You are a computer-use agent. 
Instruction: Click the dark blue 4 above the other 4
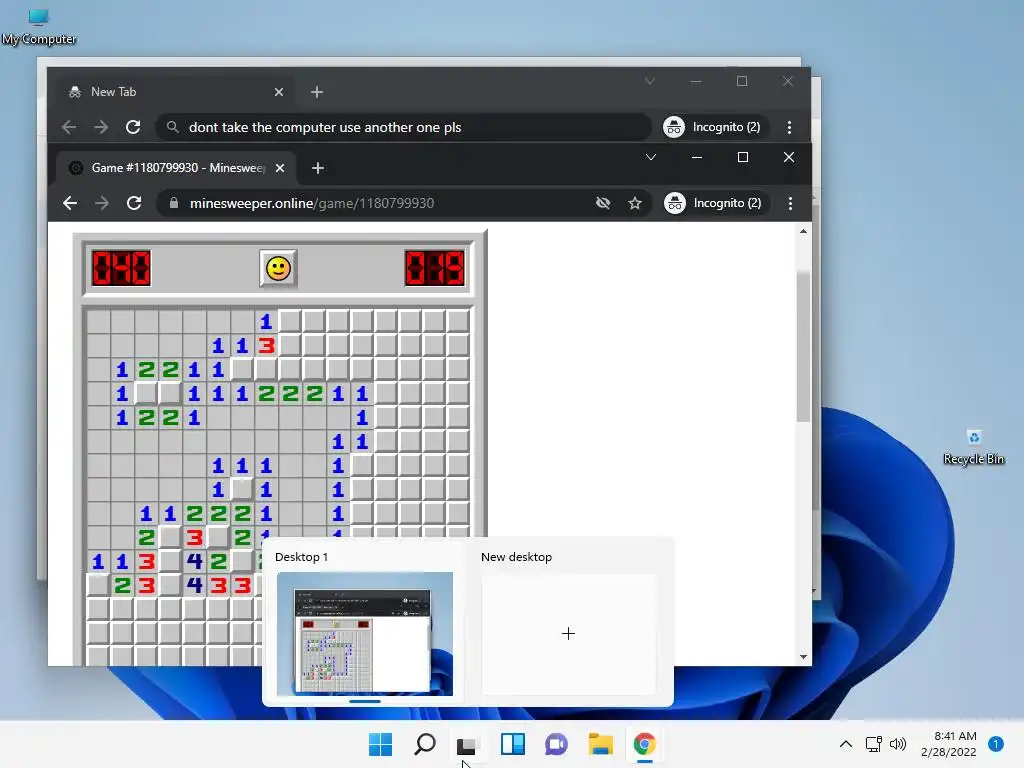coord(194,561)
